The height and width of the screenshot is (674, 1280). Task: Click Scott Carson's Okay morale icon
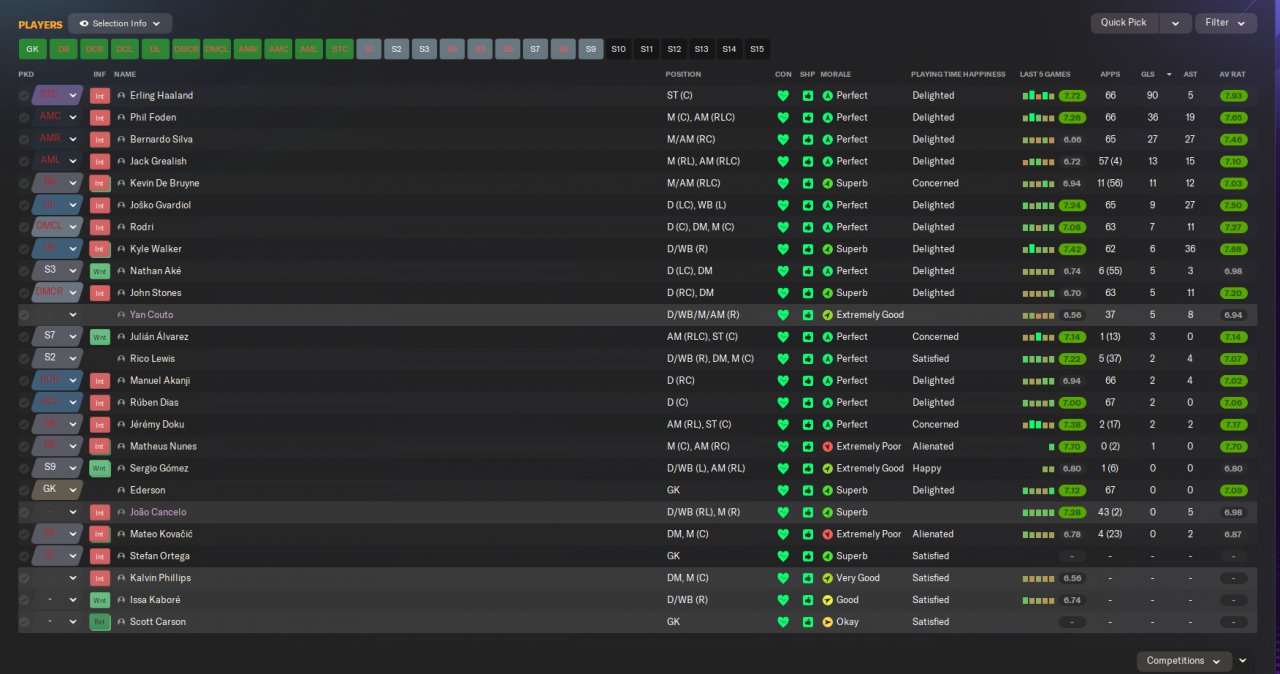[827, 622]
